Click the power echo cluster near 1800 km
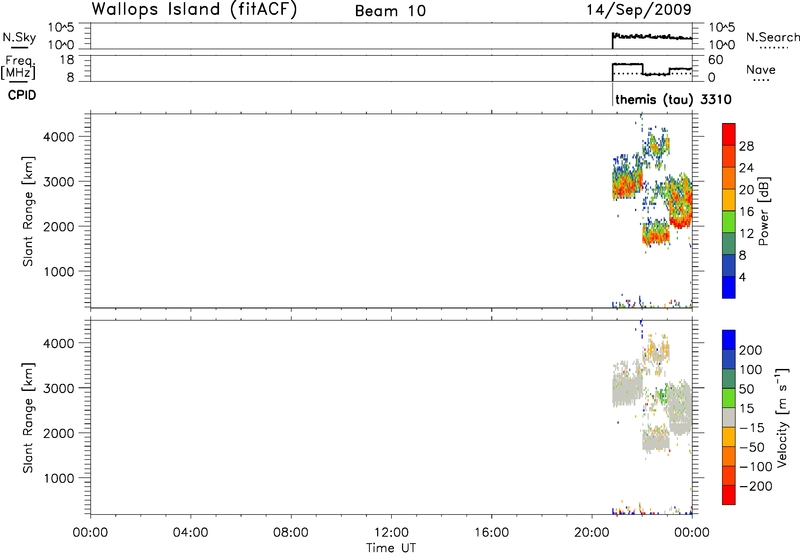Viewport: 800px width, 554px height. coord(656,235)
